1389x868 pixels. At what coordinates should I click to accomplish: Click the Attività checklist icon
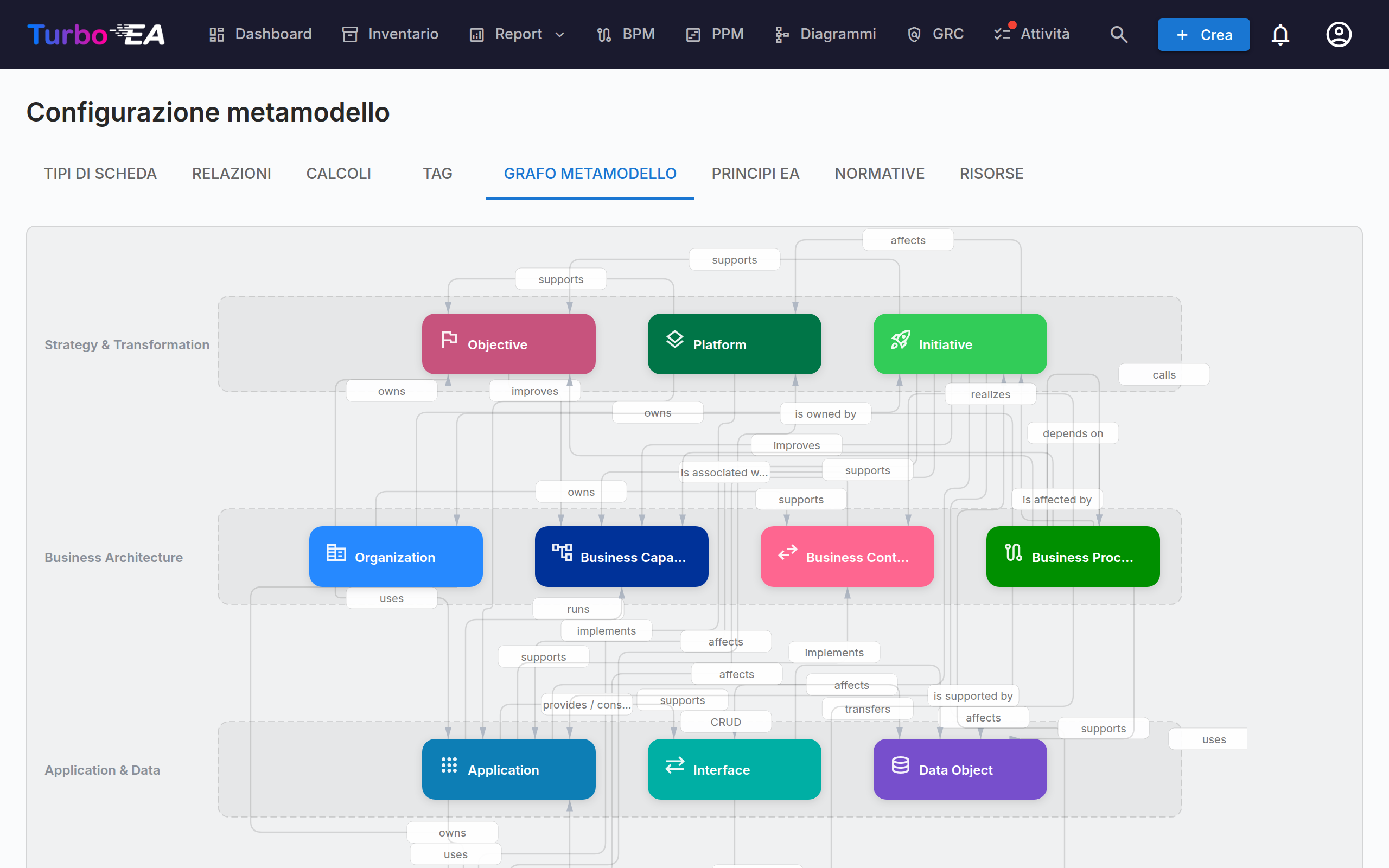tap(1003, 33)
